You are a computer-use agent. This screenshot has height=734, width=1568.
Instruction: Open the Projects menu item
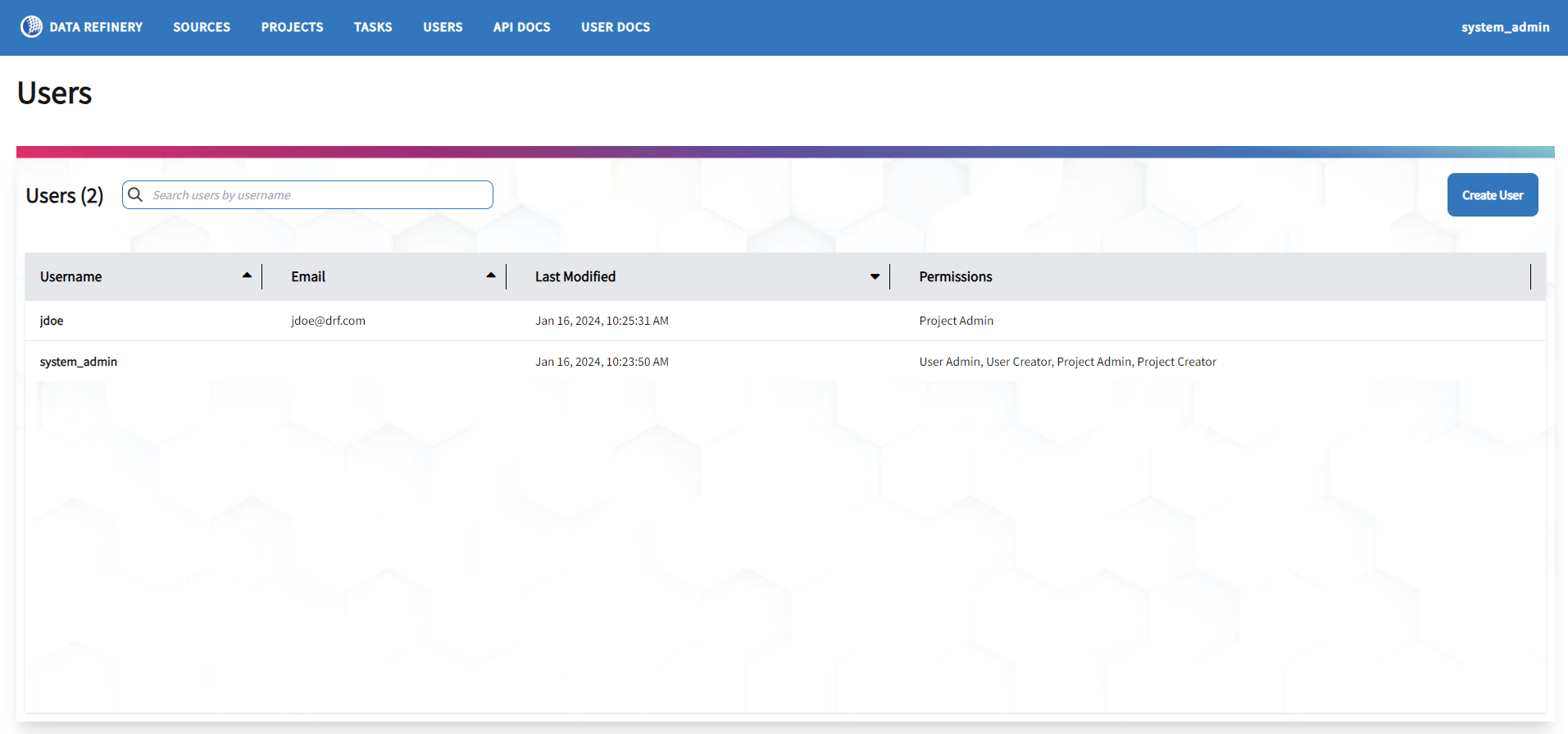292,27
